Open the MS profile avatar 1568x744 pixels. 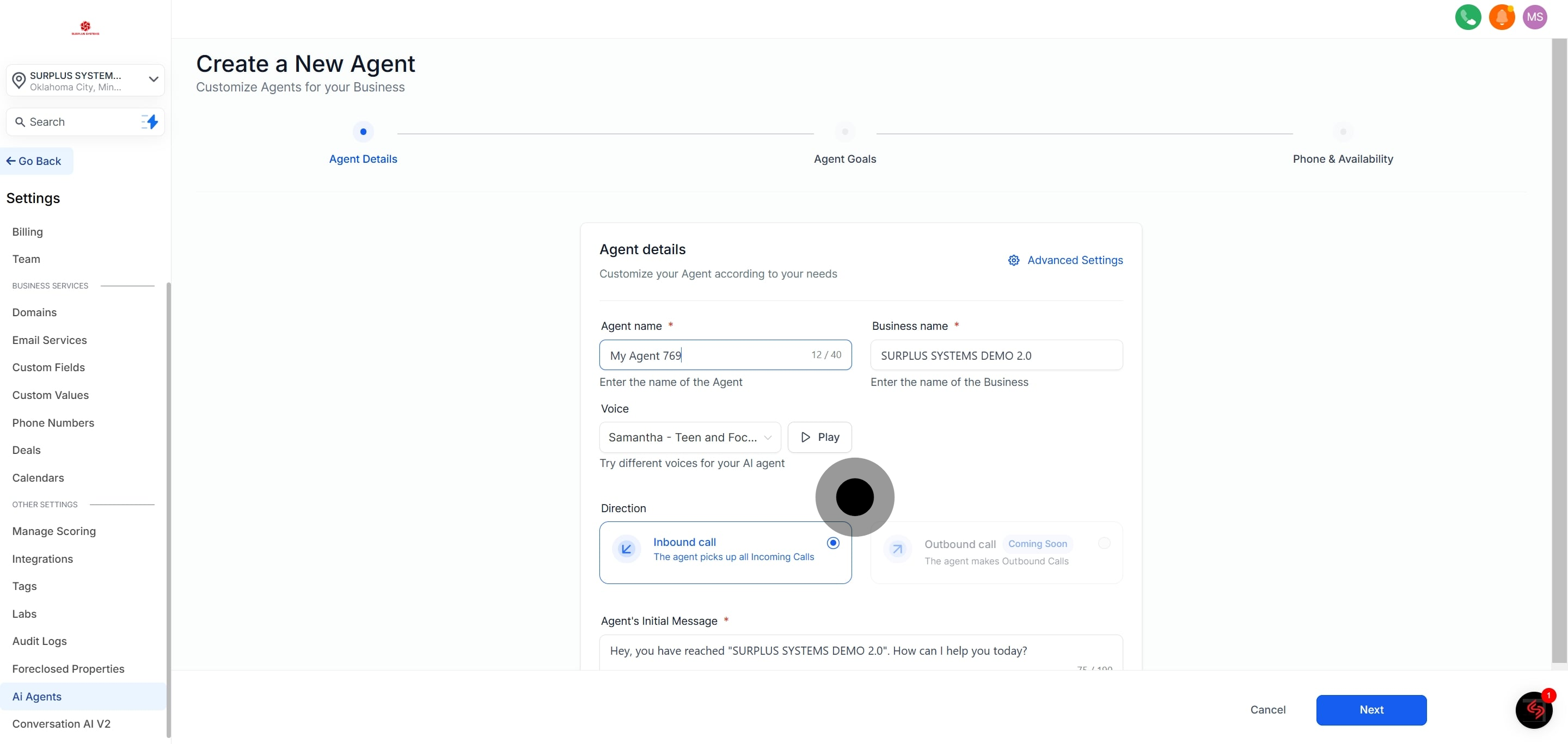1535,17
